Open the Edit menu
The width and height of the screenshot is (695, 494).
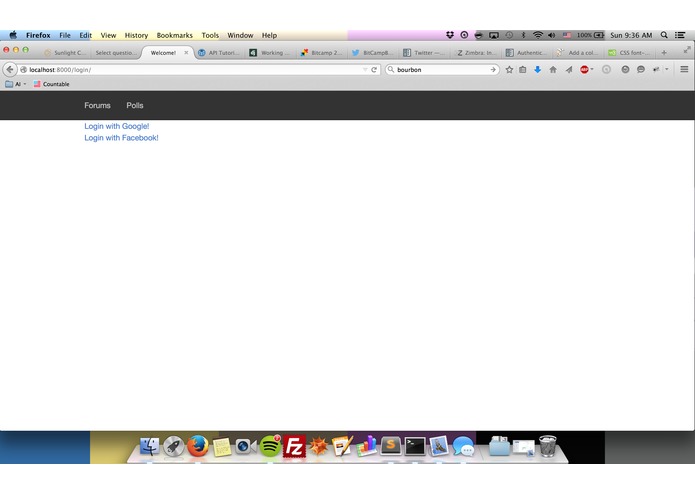[85, 35]
